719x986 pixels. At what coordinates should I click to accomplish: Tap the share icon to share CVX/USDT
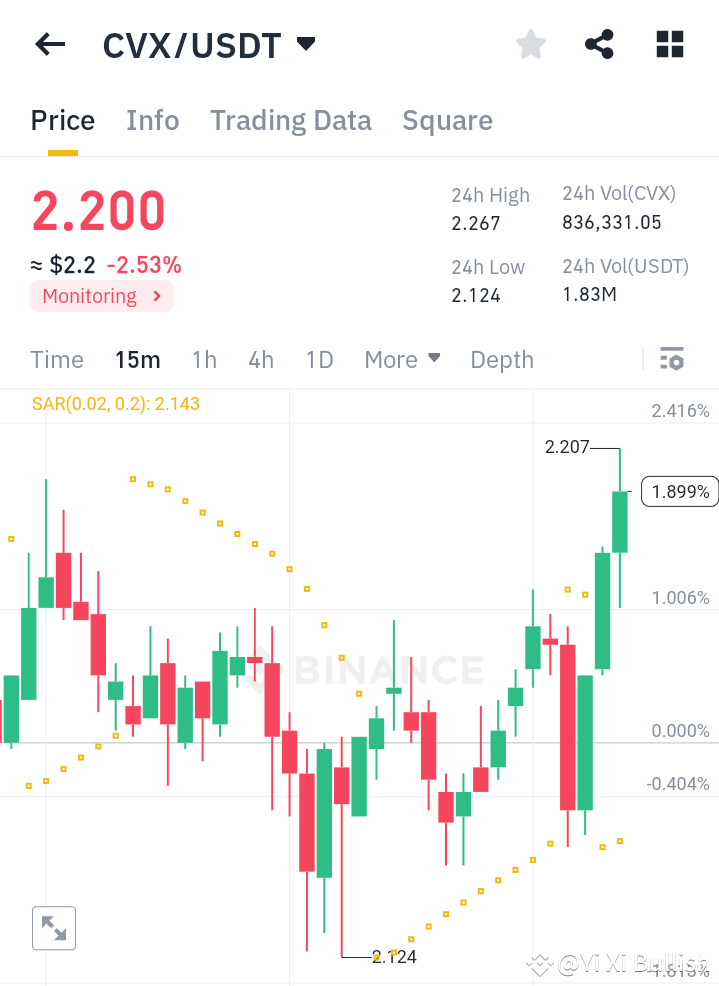[x=599, y=44]
